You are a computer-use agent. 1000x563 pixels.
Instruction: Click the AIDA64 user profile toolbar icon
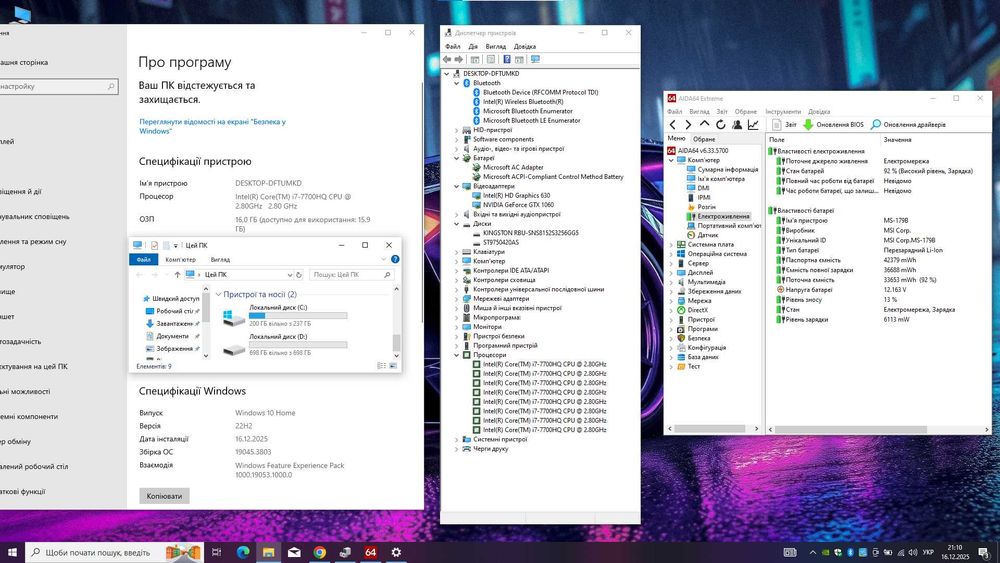pyautogui.click(x=737, y=125)
